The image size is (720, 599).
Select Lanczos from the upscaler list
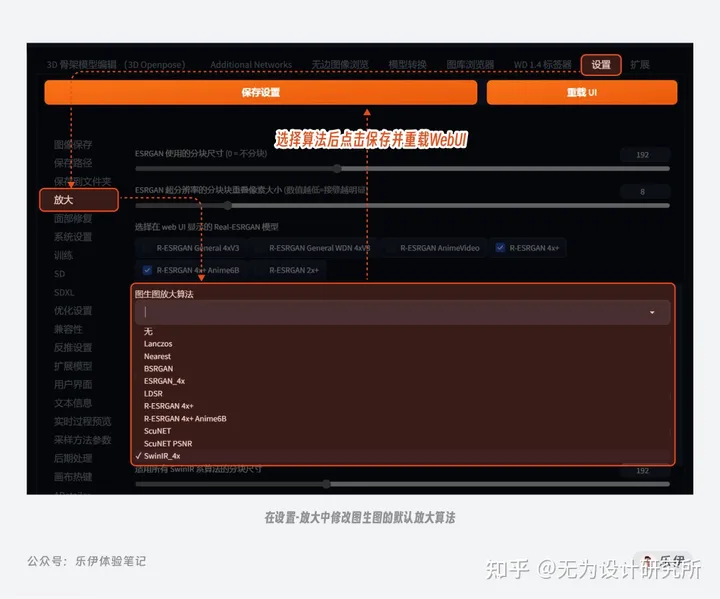coord(158,344)
